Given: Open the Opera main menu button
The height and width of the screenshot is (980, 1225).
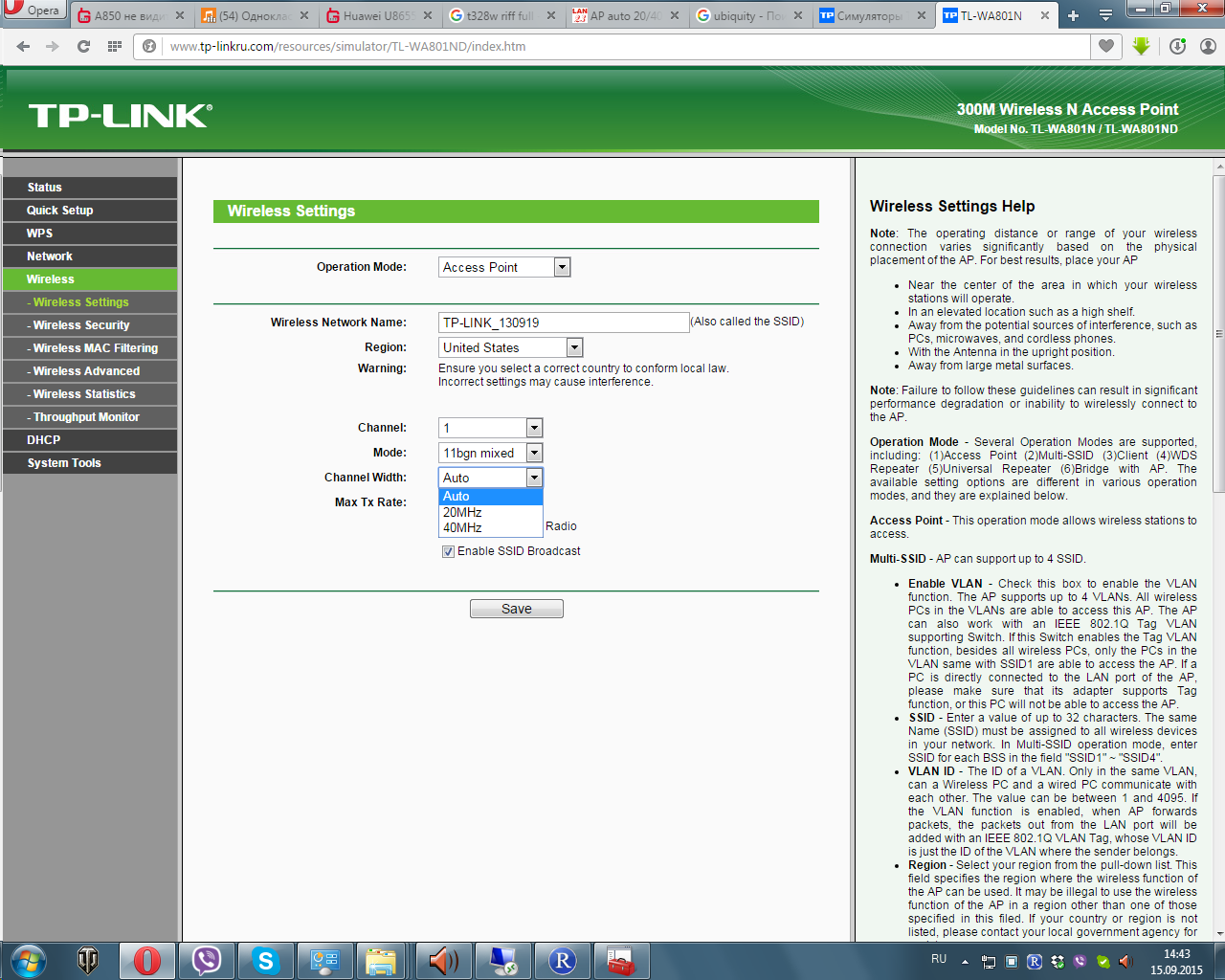Looking at the screenshot, I should point(33,11).
